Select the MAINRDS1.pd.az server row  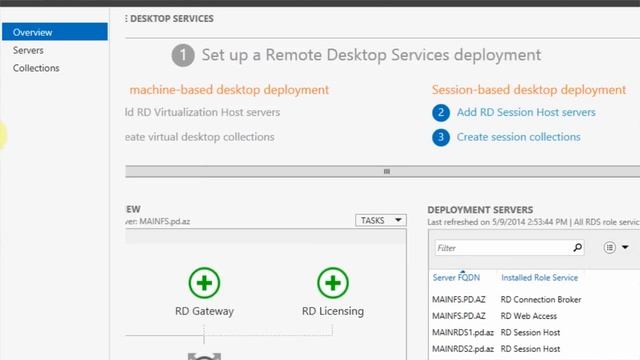[x=534, y=333]
